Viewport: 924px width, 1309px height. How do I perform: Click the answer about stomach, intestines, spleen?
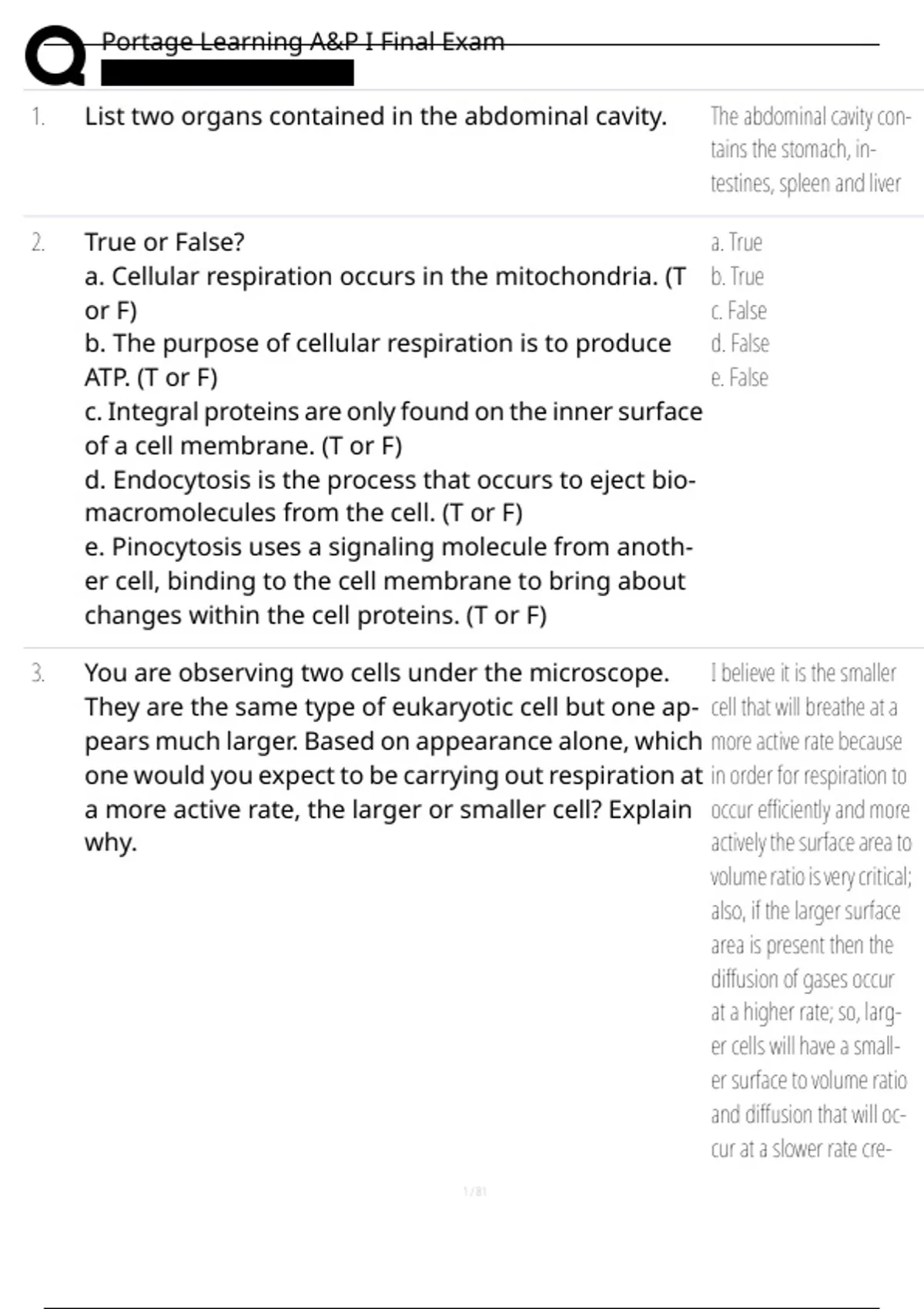pyautogui.click(x=810, y=149)
